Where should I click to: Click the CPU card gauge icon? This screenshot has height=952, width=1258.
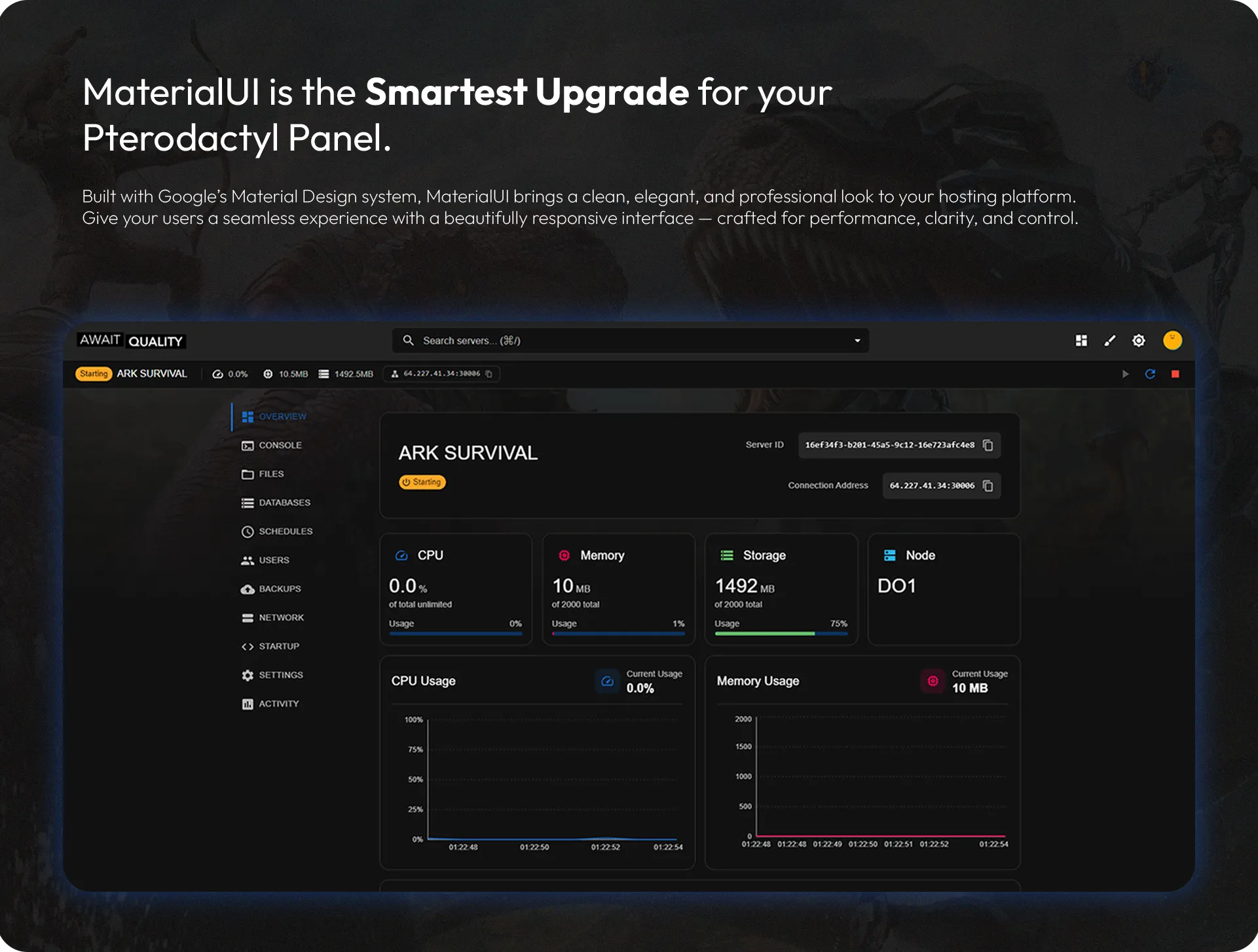point(401,555)
